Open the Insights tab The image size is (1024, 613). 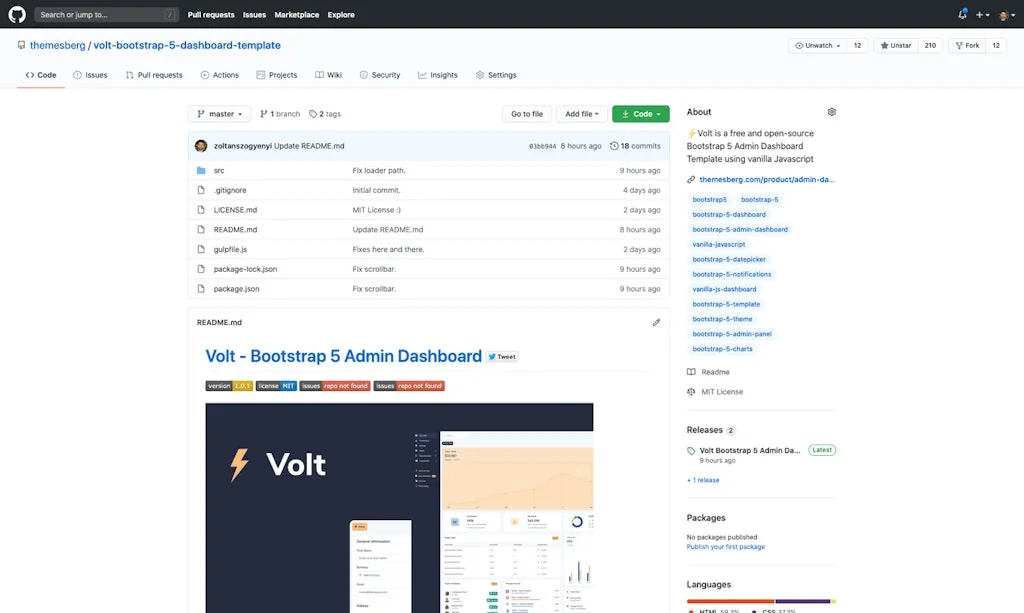coord(438,75)
